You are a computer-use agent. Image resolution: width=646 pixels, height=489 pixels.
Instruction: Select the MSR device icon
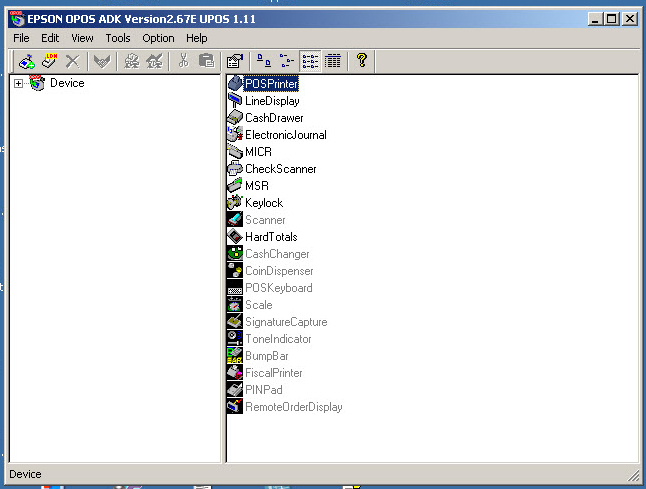[235, 185]
